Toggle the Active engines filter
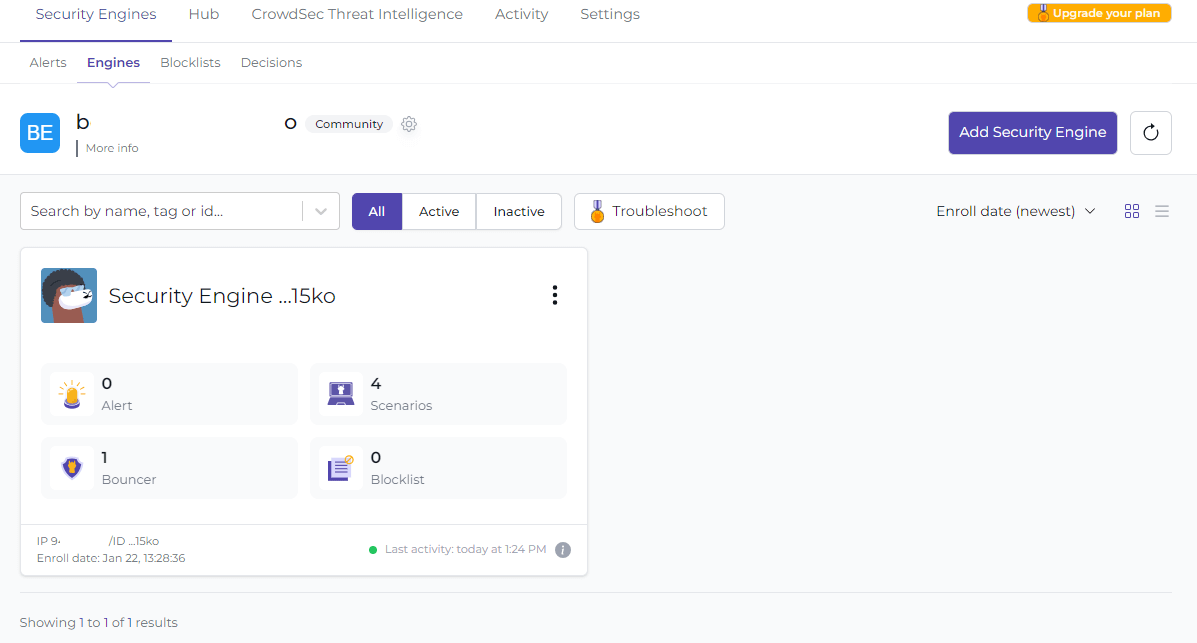This screenshot has width=1197, height=643. pyautogui.click(x=438, y=211)
